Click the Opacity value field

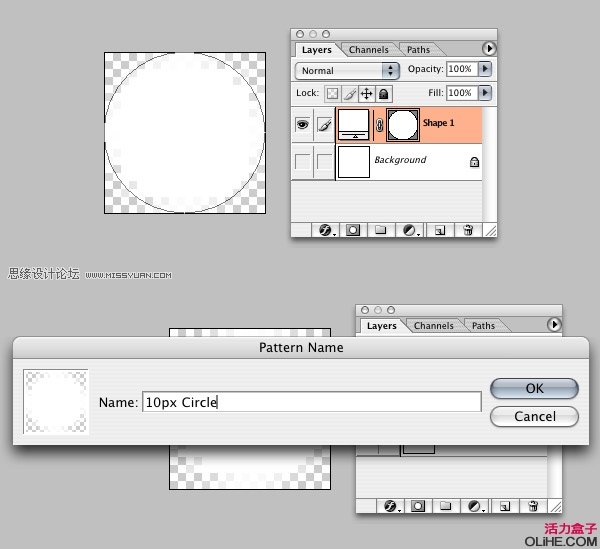[462, 69]
